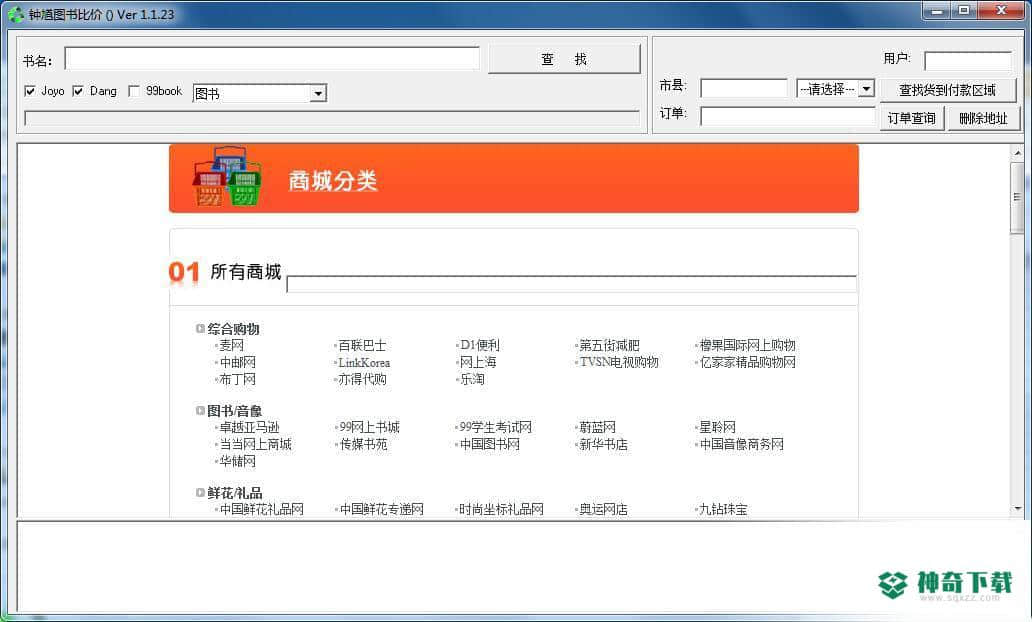This screenshot has width=1032, height=622.
Task: Click the 订单查询 button
Action: click(912, 118)
